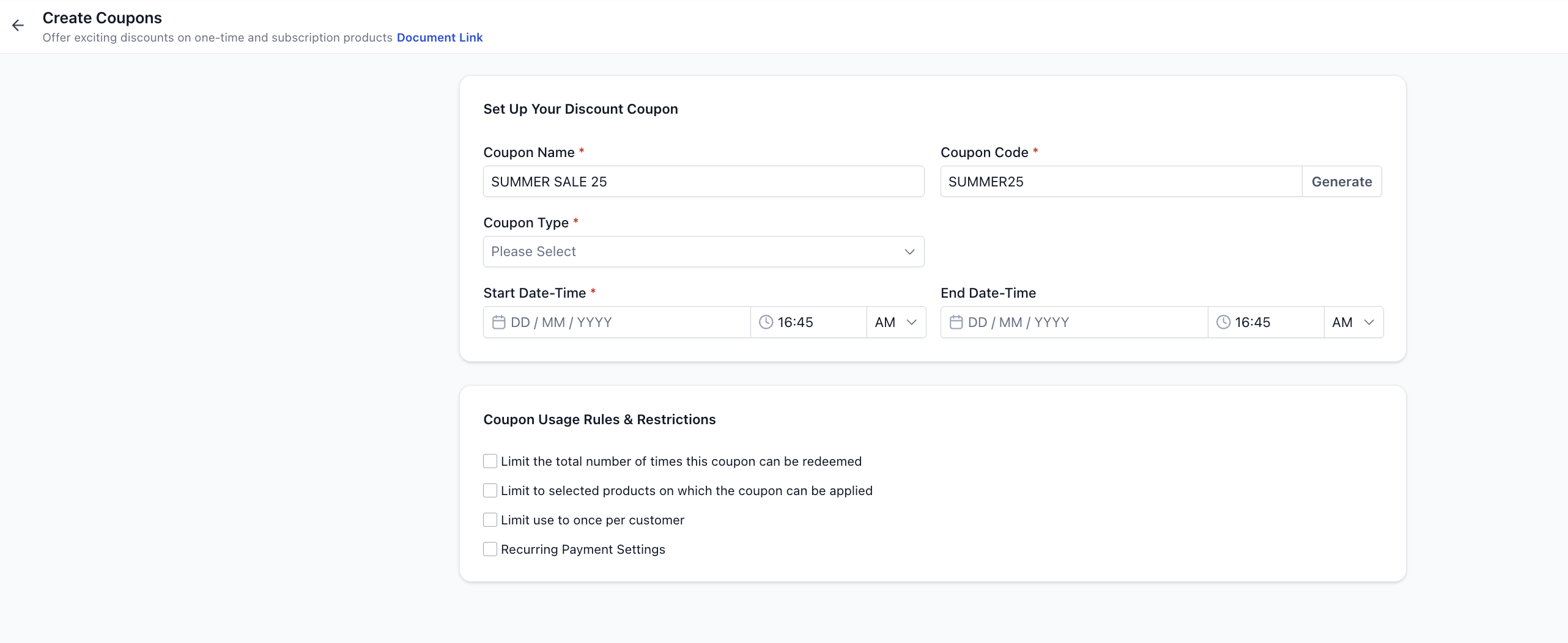Click the End Date DD/MM/YYYY field
The image size is (1568, 643).
pos(1074,322)
